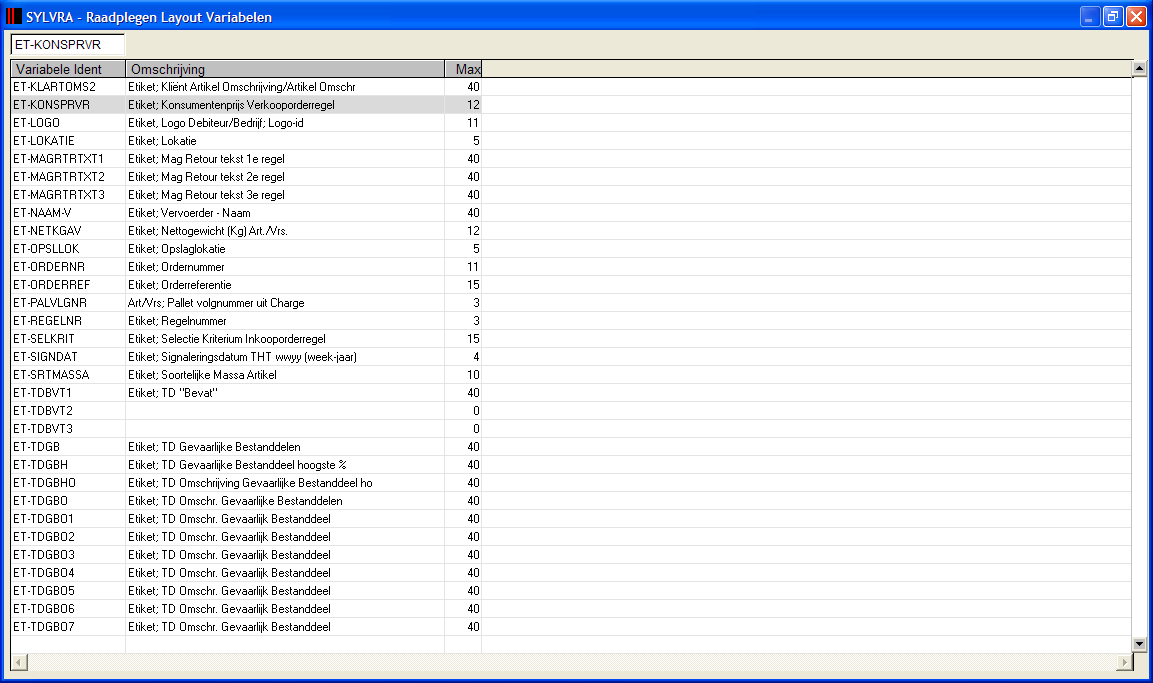
Task: Select the ET-ORDERNR variable
Action: click(x=49, y=267)
